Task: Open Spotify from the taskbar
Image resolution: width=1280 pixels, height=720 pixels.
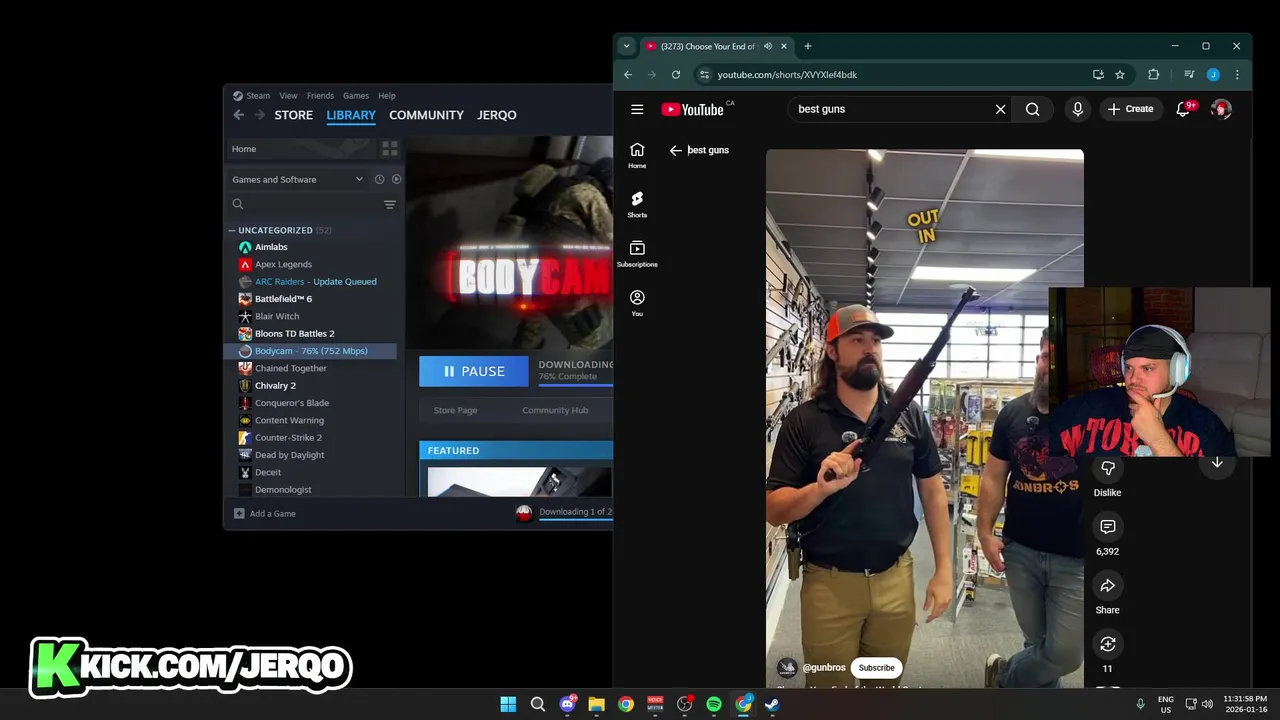Action: [714, 704]
